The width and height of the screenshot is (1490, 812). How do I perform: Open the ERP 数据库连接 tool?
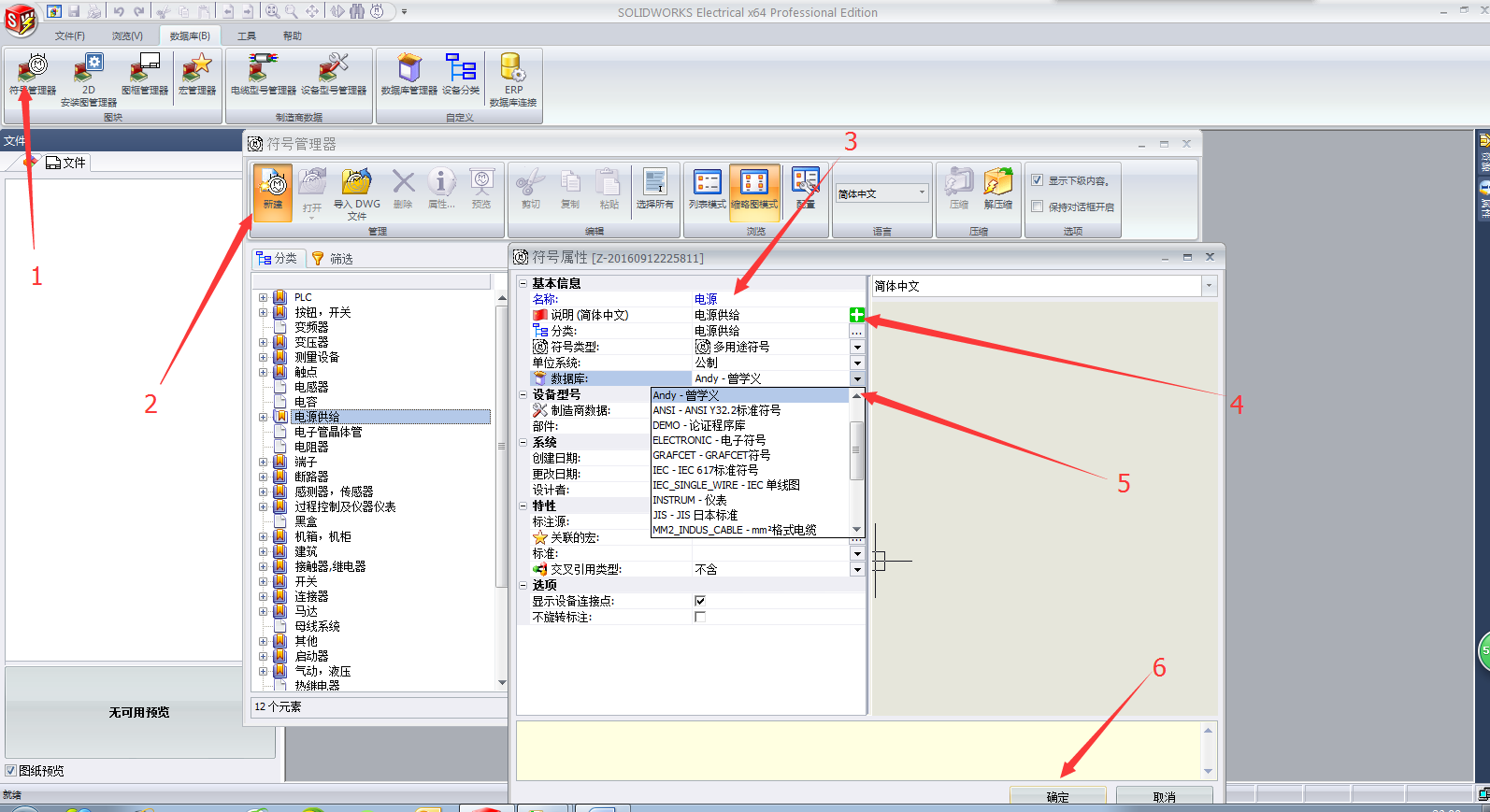tap(513, 79)
